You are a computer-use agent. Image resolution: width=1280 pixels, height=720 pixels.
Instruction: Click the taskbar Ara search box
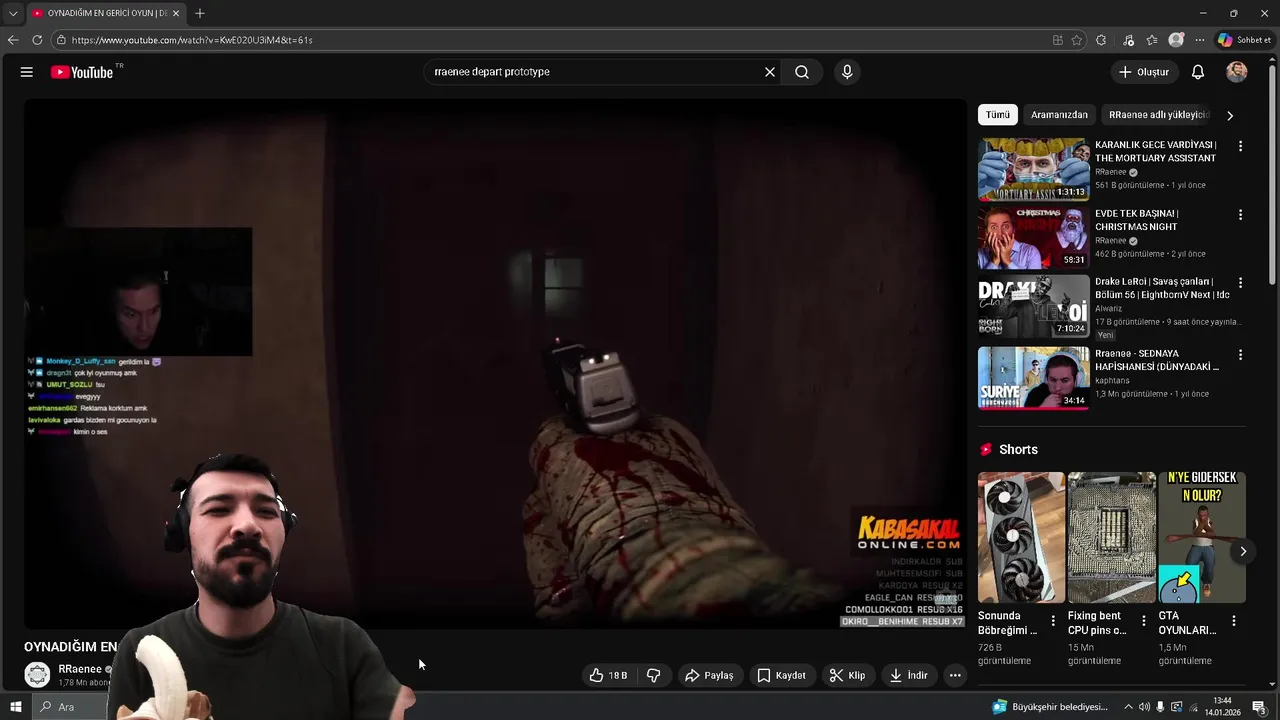(x=70, y=707)
